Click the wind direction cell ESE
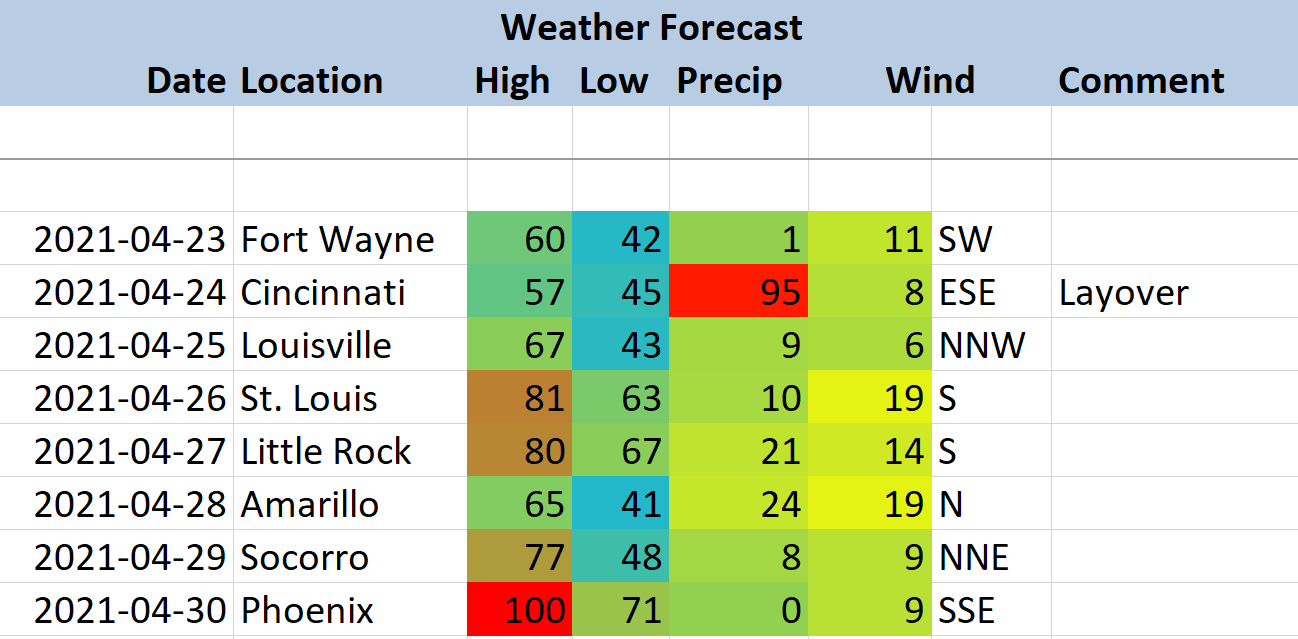This screenshot has height=639, width=1298. coord(991,292)
